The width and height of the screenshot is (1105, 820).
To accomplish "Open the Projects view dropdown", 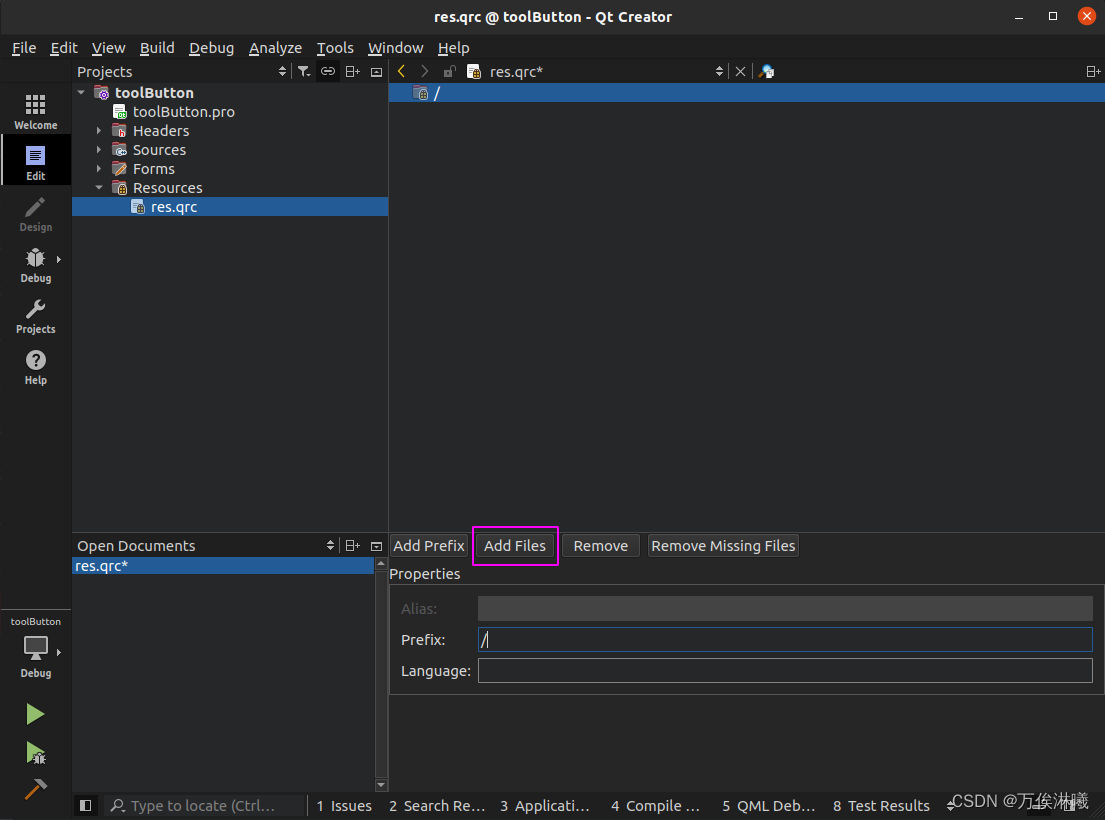I will (282, 71).
